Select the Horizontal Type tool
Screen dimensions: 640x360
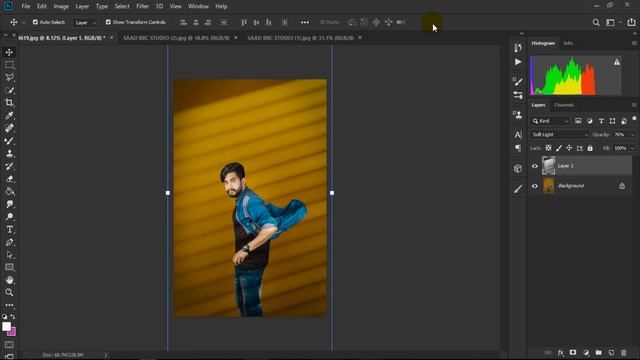pyautogui.click(x=9, y=229)
